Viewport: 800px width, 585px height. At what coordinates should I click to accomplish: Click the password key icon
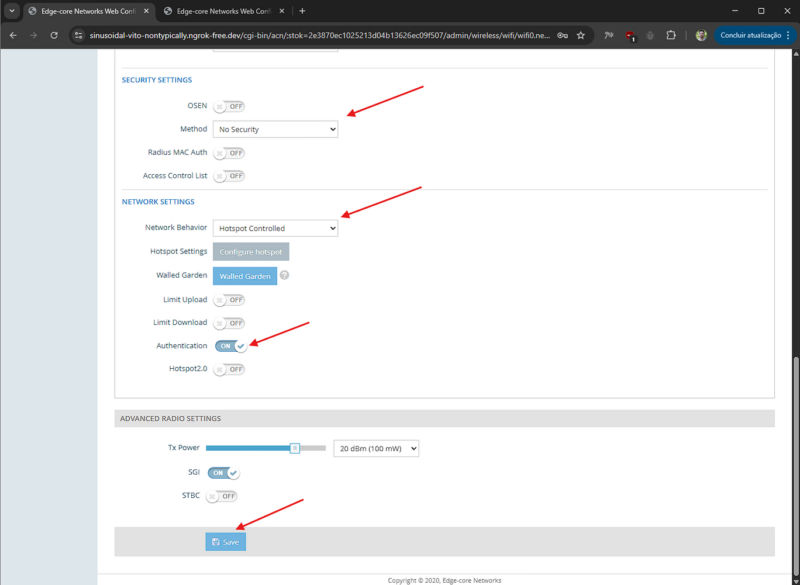(x=562, y=35)
